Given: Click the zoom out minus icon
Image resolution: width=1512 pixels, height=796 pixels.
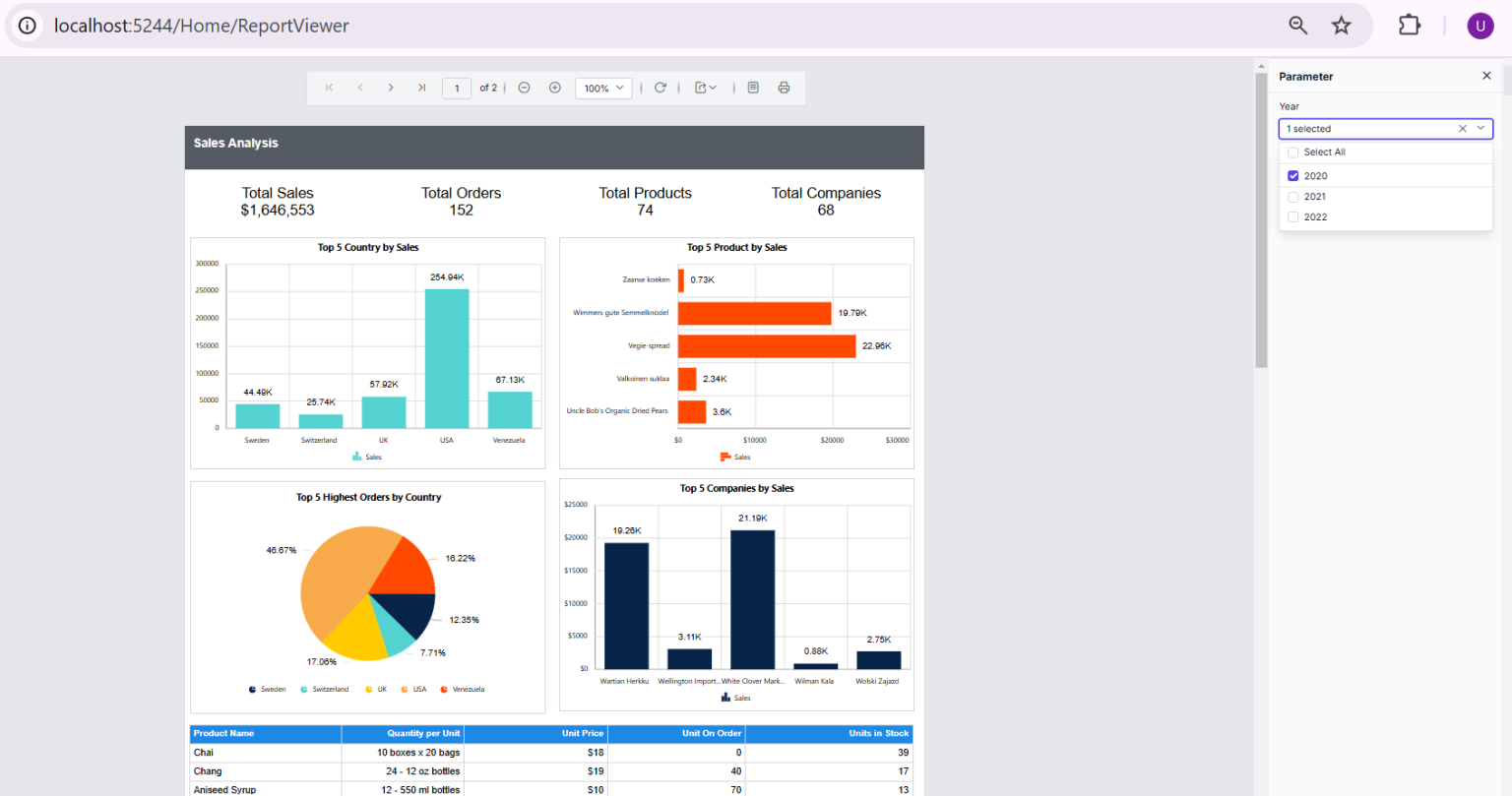Looking at the screenshot, I should tap(525, 88).
